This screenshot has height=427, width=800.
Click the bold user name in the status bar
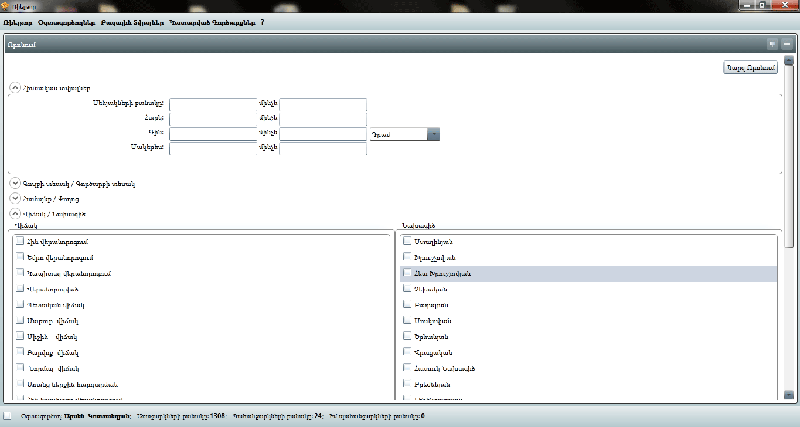[97, 416]
